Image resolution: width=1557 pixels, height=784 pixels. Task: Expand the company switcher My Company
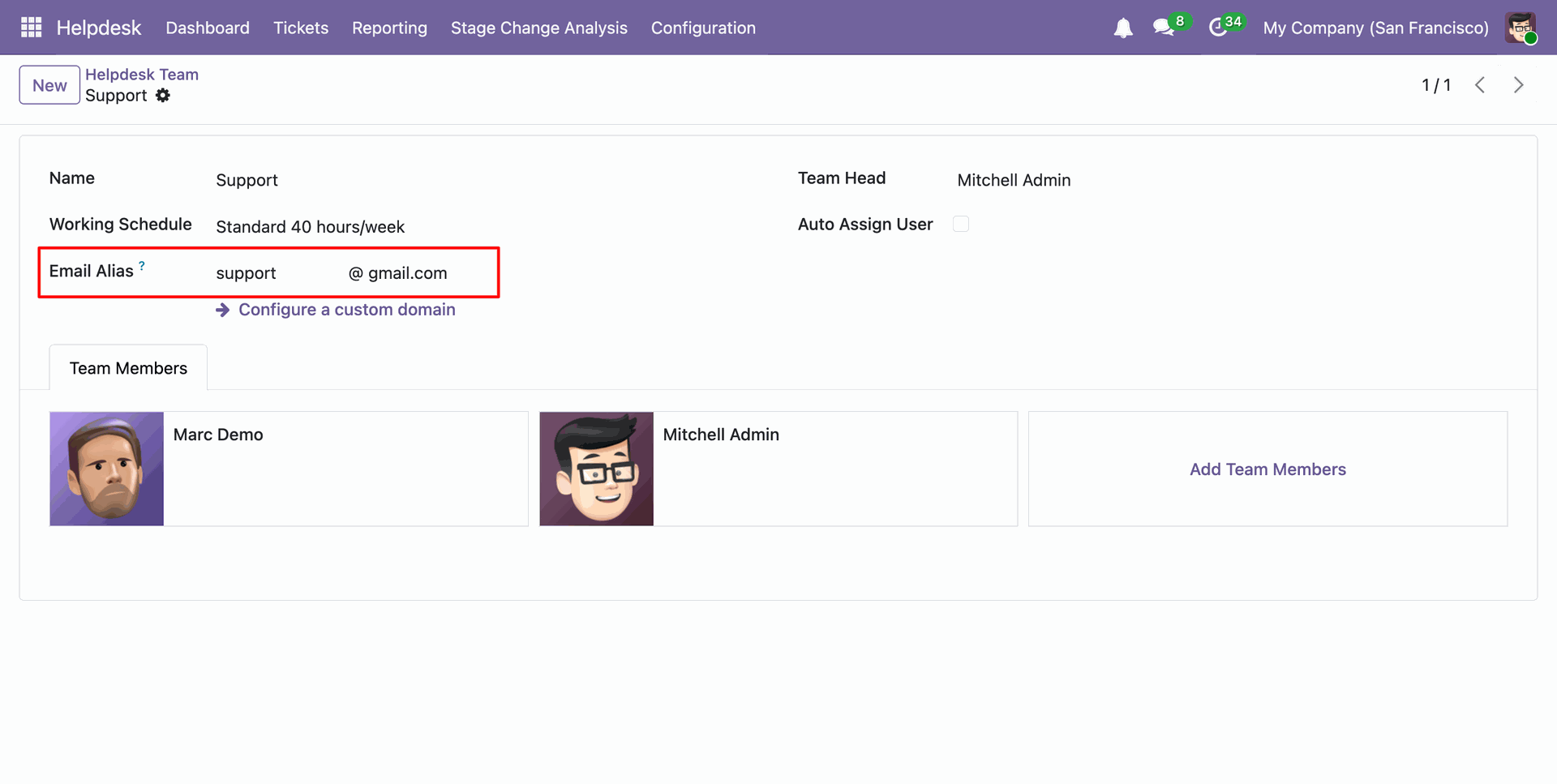[x=1375, y=28]
